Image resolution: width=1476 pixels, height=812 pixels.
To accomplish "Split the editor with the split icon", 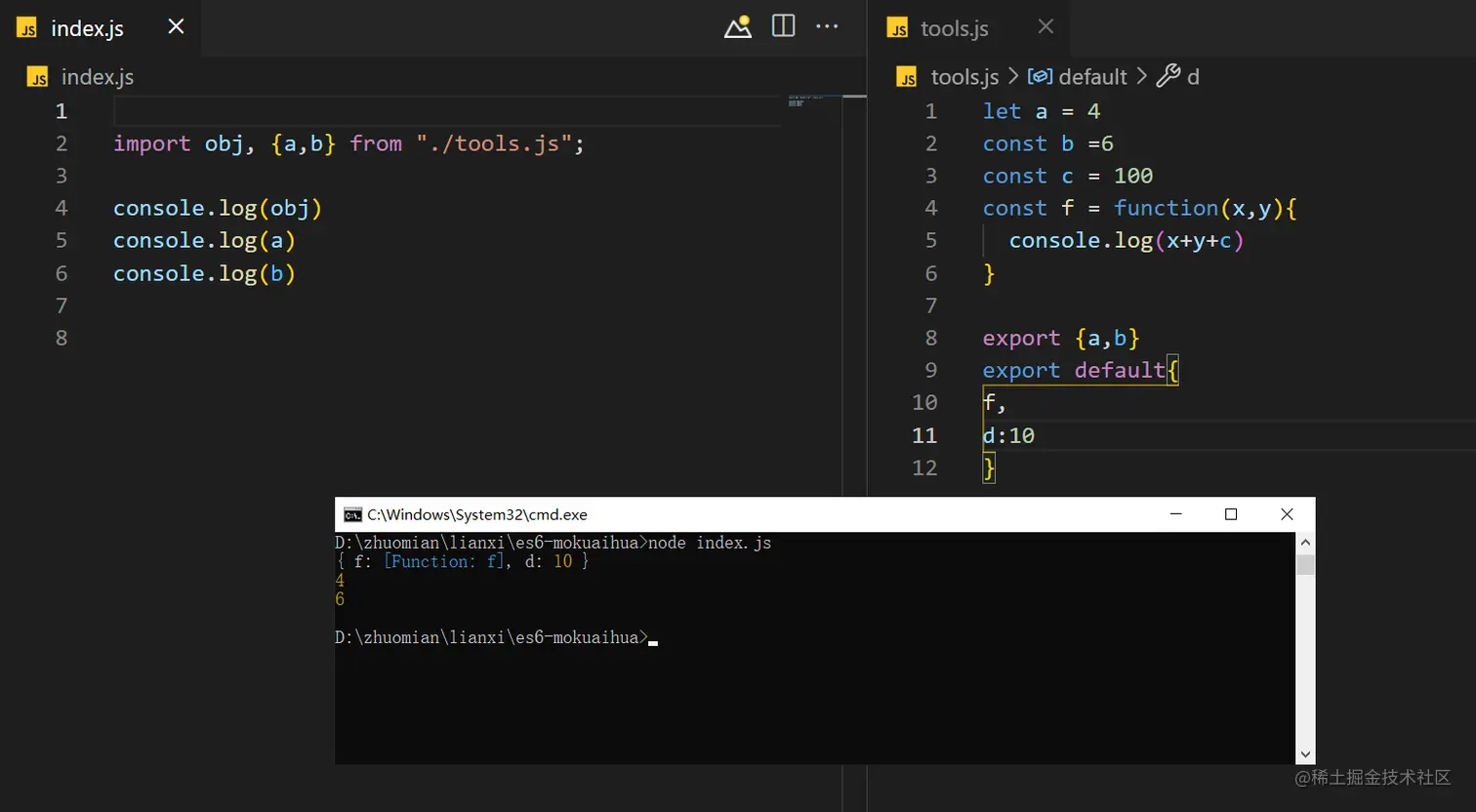I will click(784, 26).
